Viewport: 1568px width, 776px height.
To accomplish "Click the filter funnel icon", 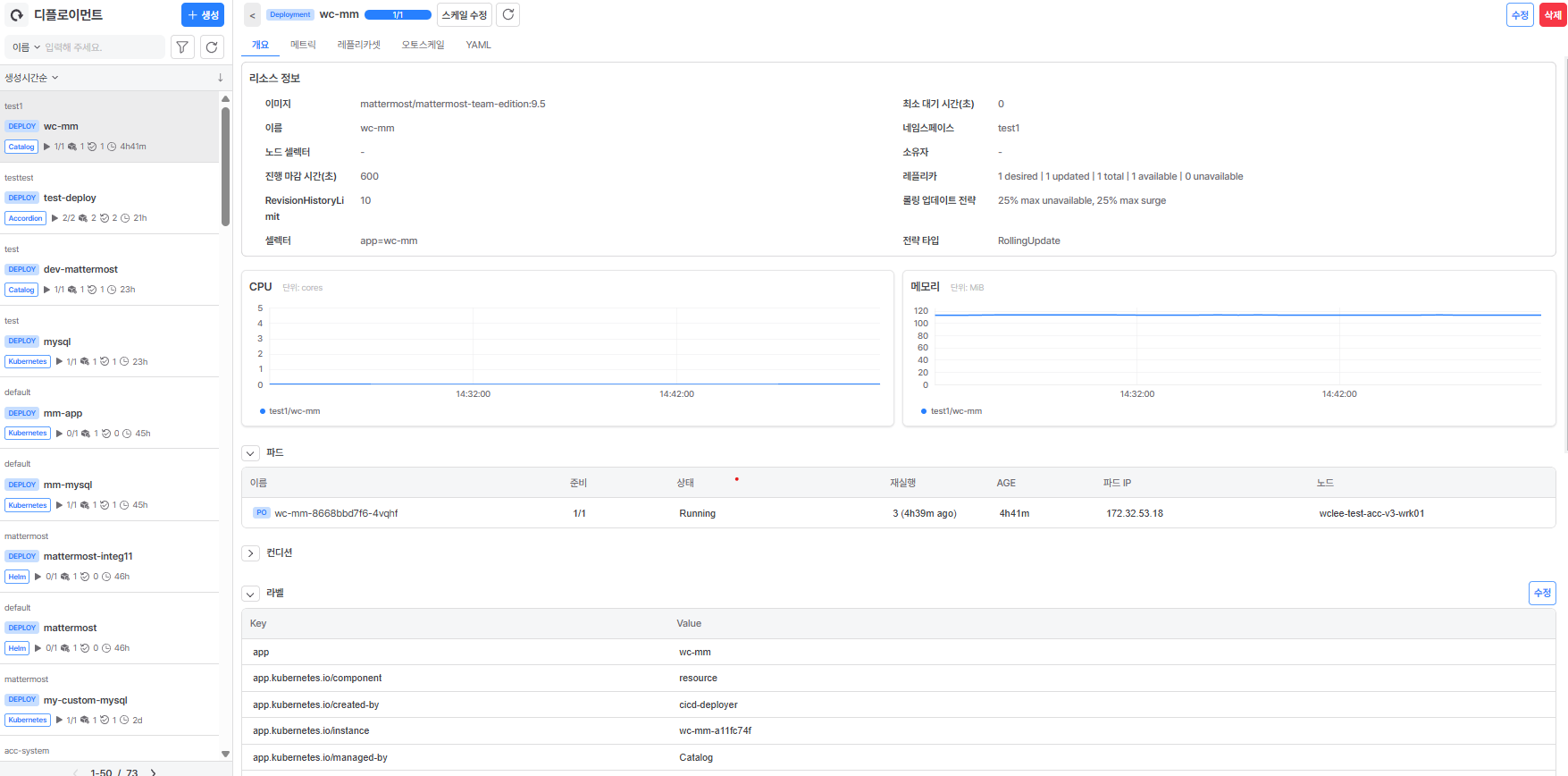I will pyautogui.click(x=182, y=47).
